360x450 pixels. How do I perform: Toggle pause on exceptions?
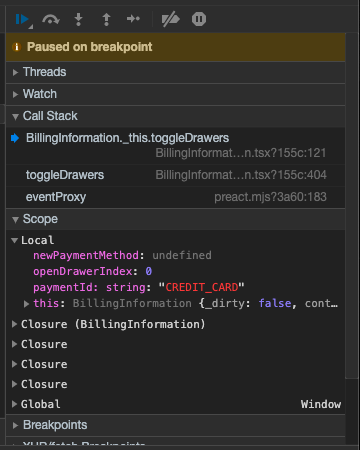pyautogui.click(x=199, y=19)
